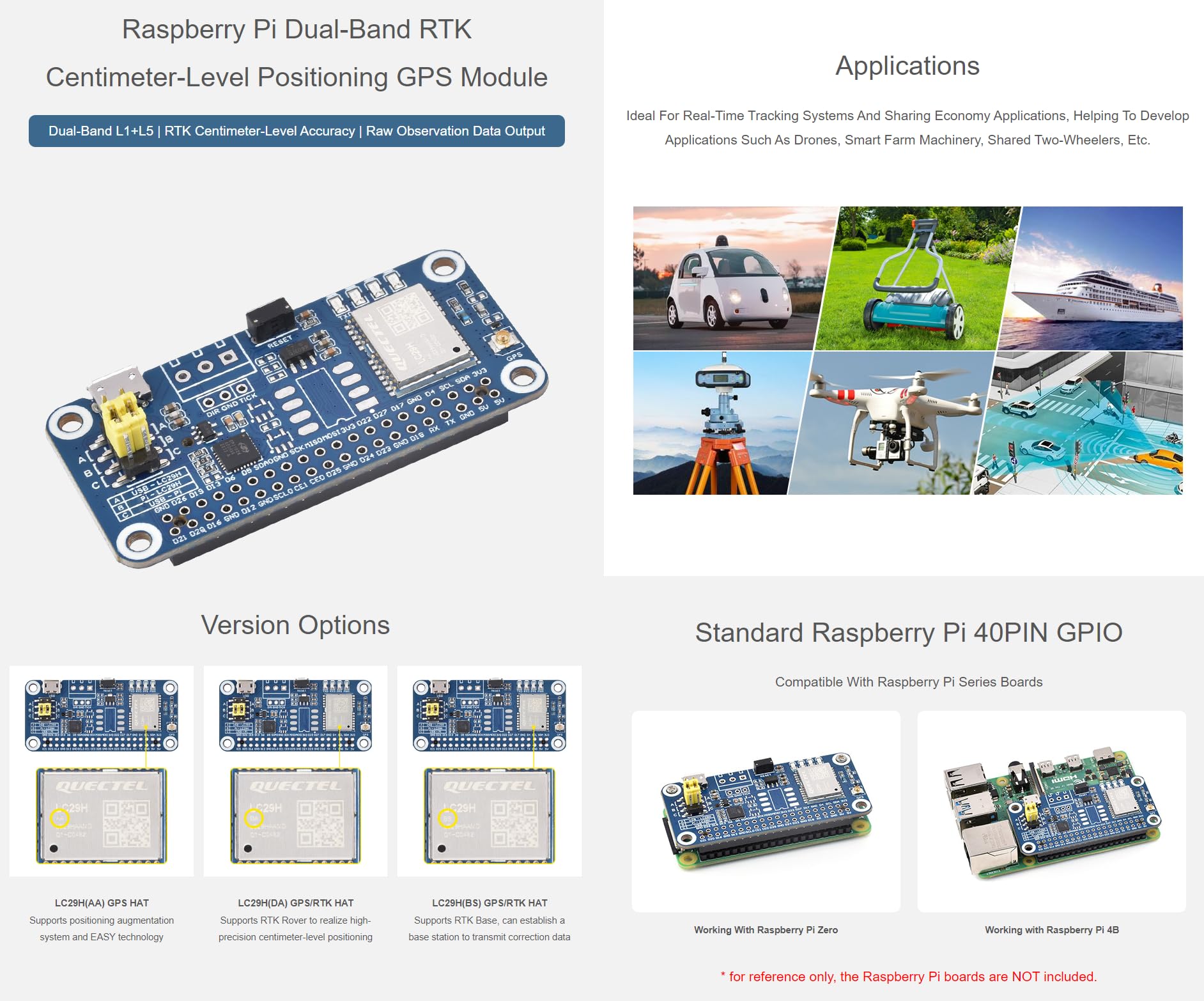
Task: Click 'Supports positioning augmentation' description
Action: click(102, 920)
